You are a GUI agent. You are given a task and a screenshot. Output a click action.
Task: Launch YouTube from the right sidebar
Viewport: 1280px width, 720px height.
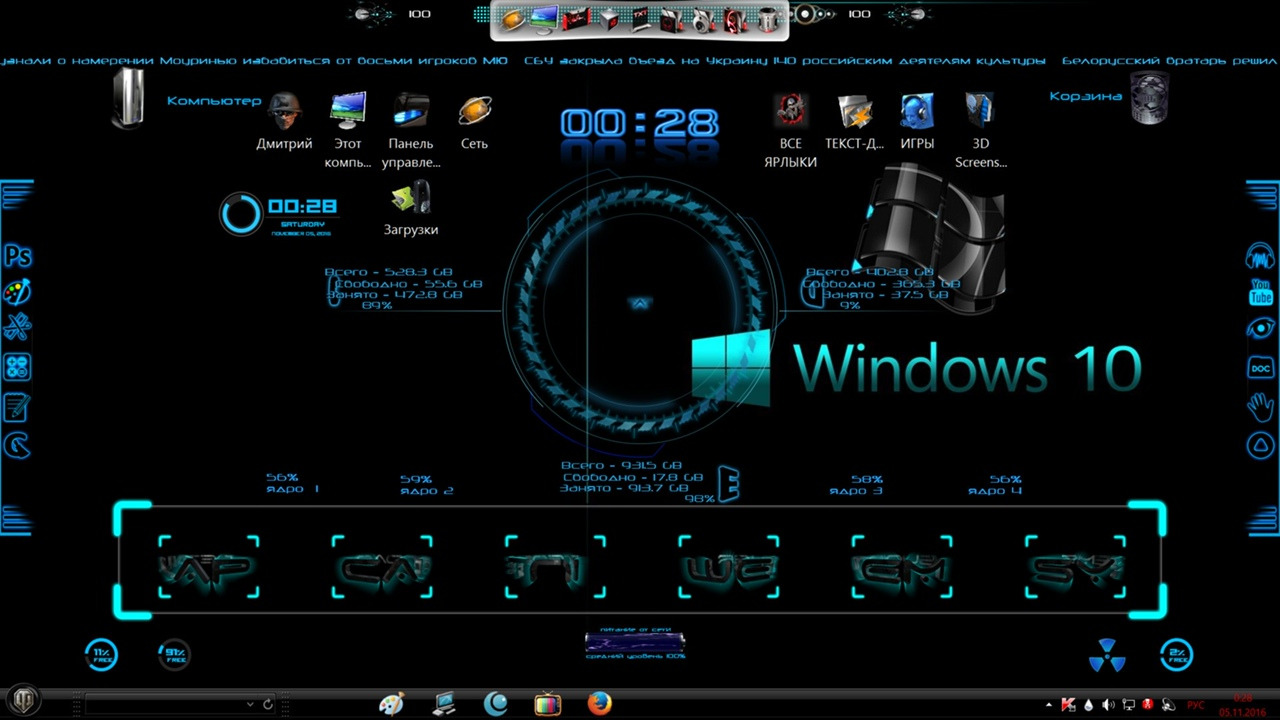click(x=1260, y=293)
